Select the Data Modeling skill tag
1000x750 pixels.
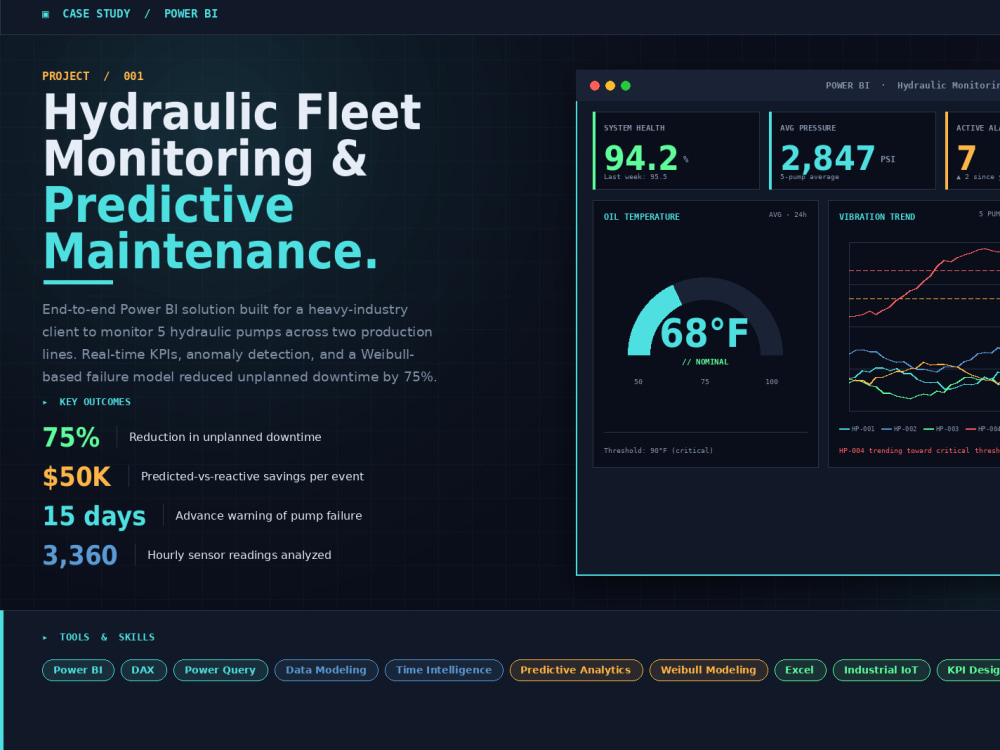[326, 670]
